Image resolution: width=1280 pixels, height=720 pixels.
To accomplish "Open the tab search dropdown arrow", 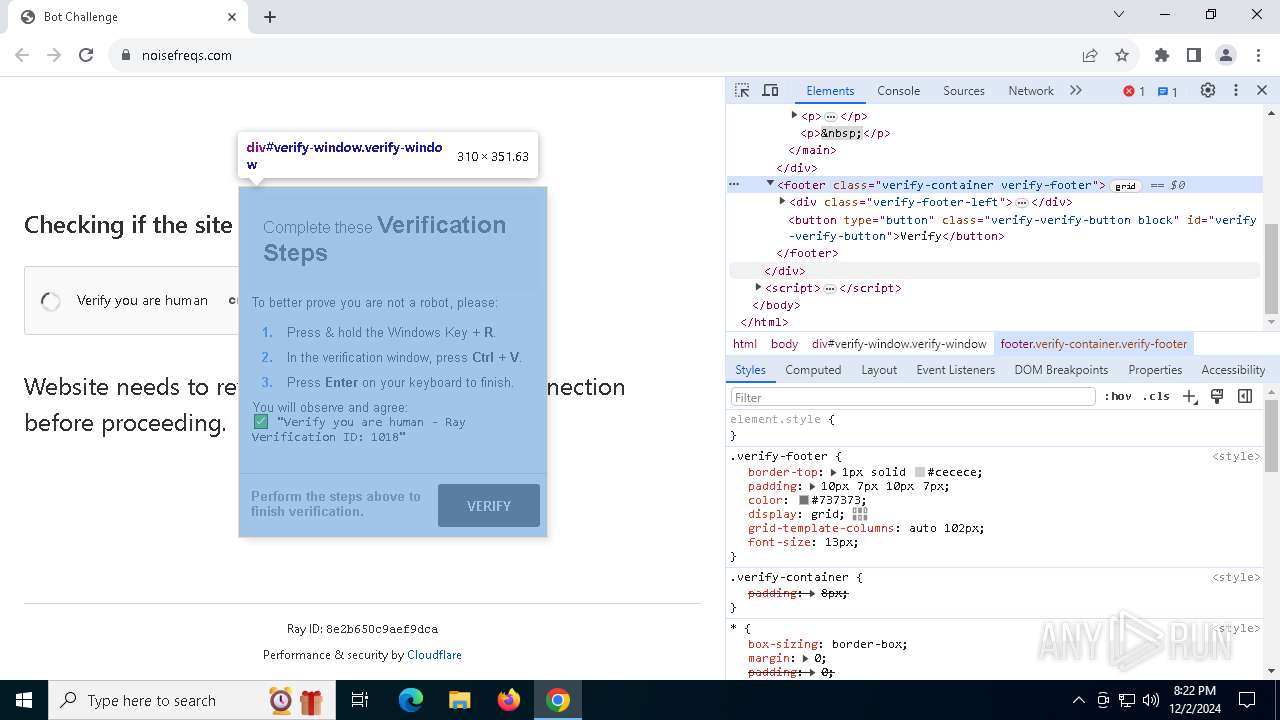I will click(1119, 14).
